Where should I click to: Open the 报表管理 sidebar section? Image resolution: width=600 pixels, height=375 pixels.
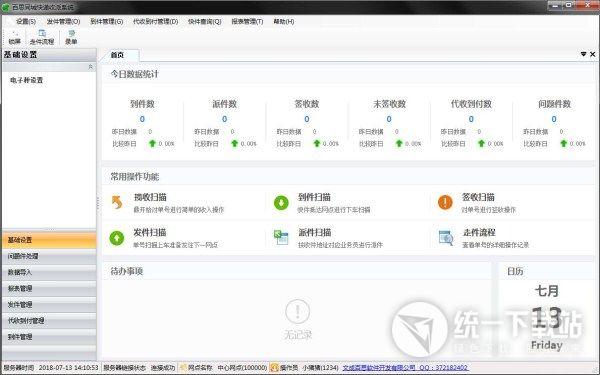click(x=49, y=289)
